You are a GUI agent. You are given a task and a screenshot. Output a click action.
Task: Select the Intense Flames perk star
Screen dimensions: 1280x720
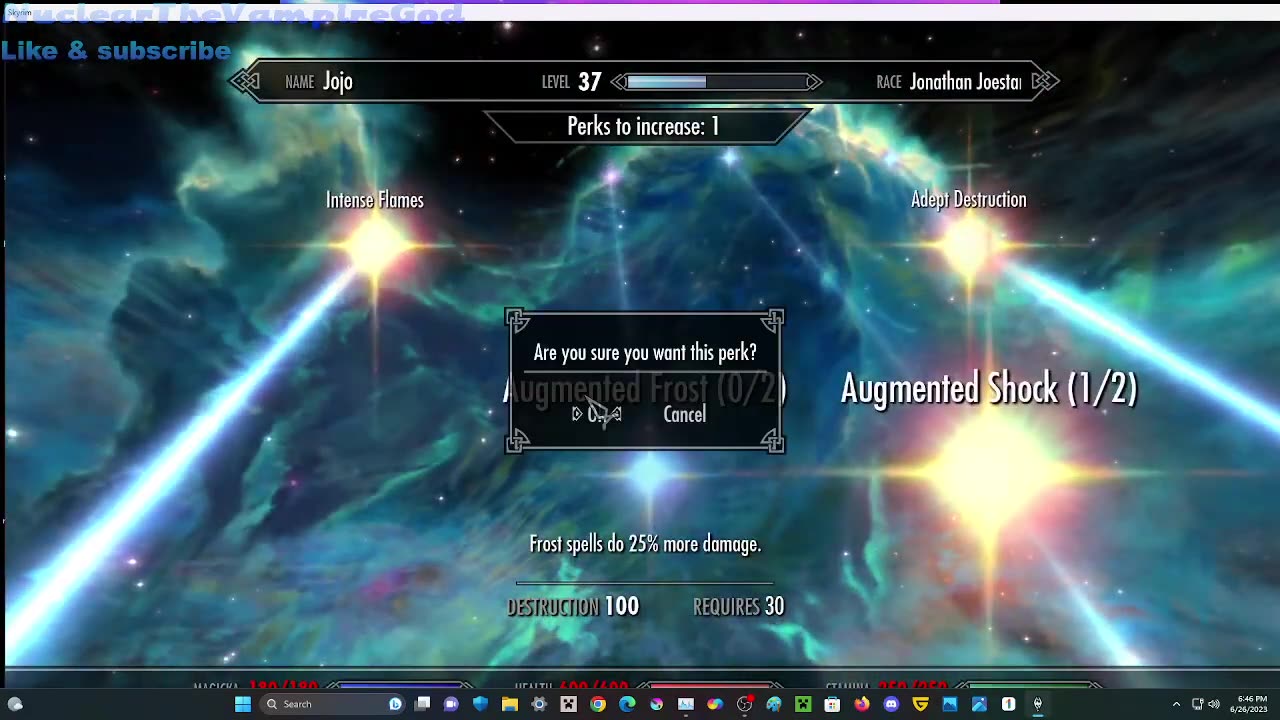(375, 244)
